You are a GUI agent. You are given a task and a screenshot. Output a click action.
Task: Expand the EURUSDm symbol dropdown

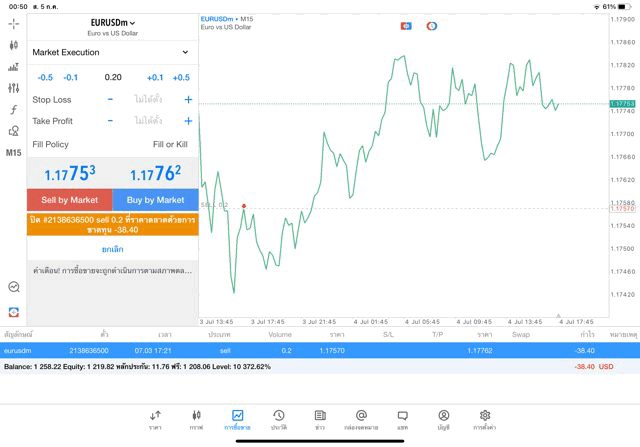click(113, 23)
